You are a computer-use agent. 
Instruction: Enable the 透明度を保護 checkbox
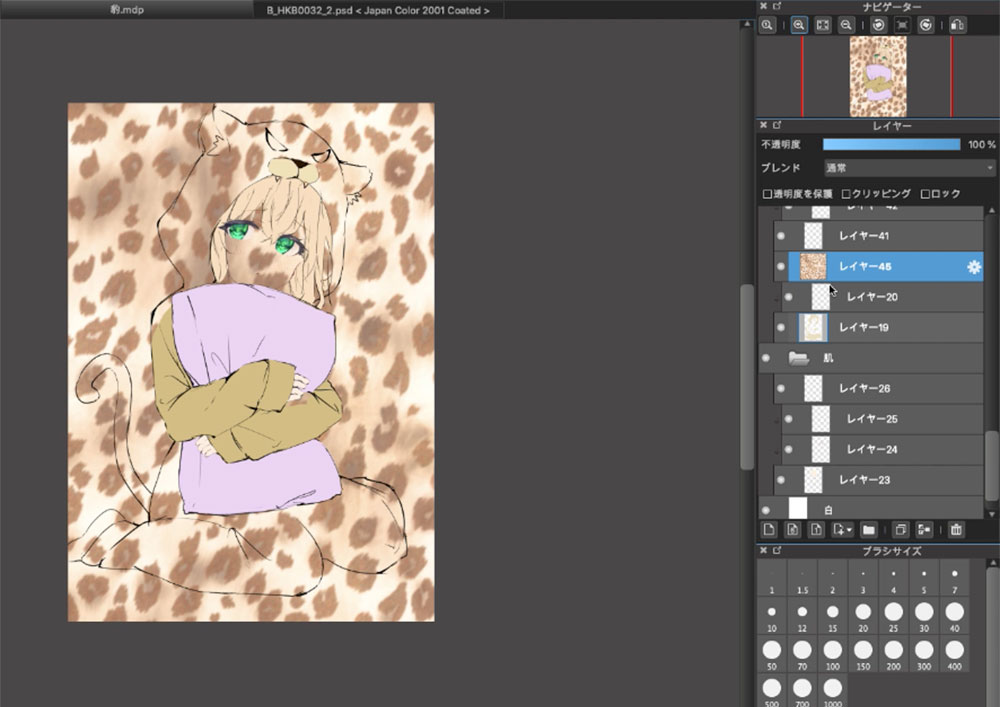click(768, 194)
